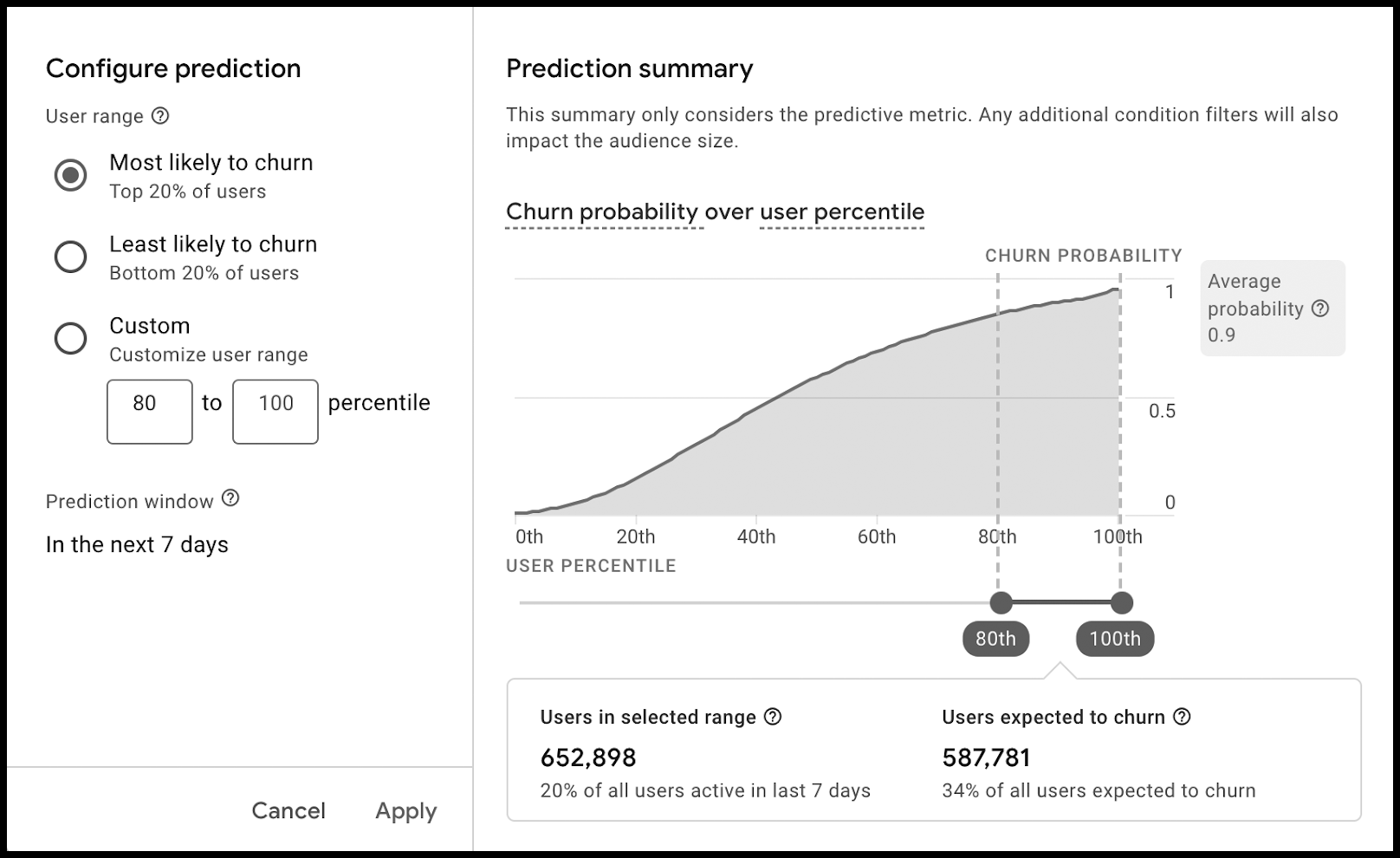Click the Prediction window help icon

(x=230, y=498)
